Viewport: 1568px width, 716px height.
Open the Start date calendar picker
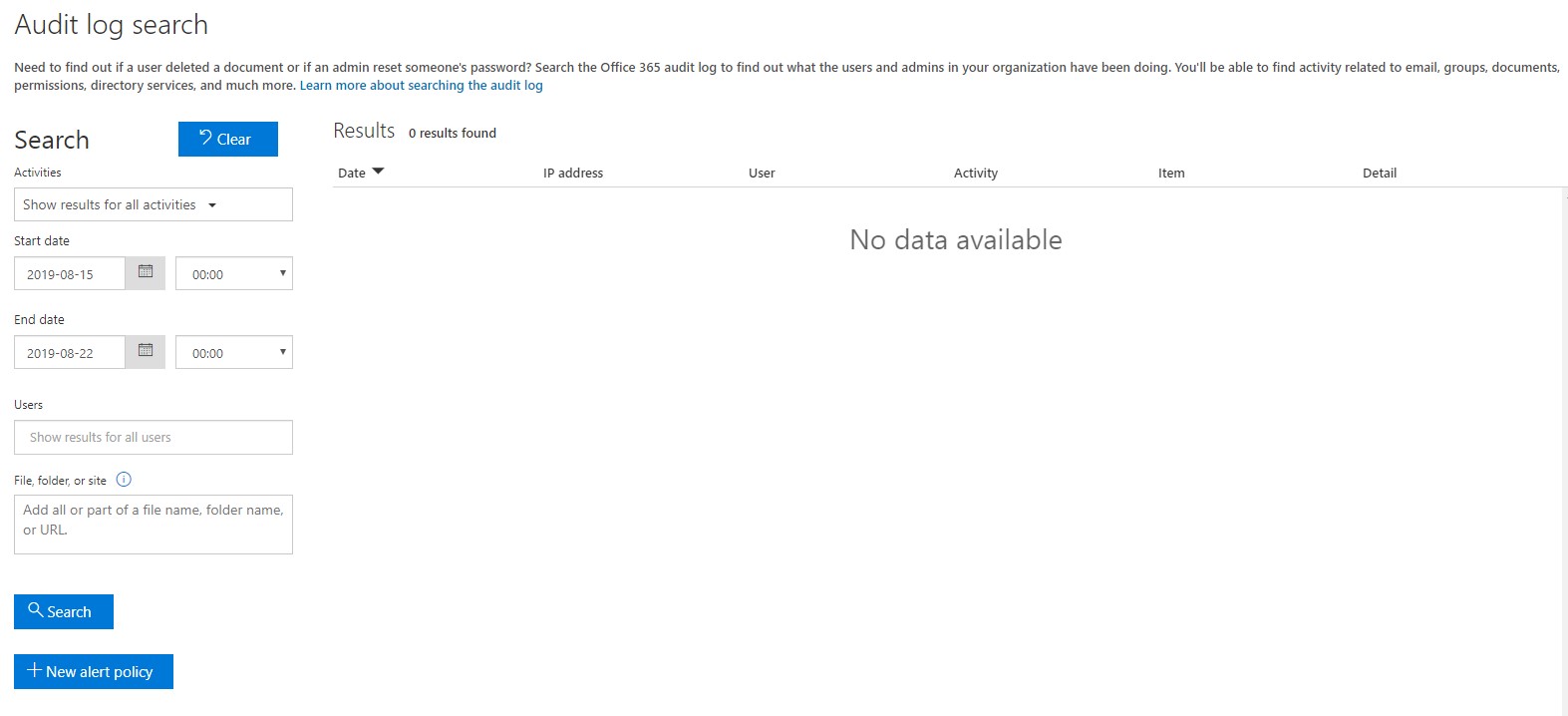(x=146, y=273)
